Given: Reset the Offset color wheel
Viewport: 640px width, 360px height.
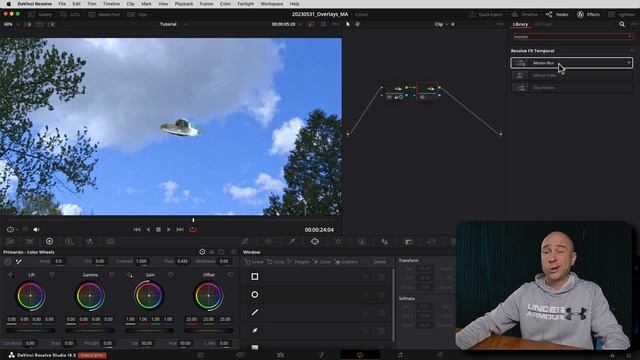Looking at the screenshot, I should 230,275.
